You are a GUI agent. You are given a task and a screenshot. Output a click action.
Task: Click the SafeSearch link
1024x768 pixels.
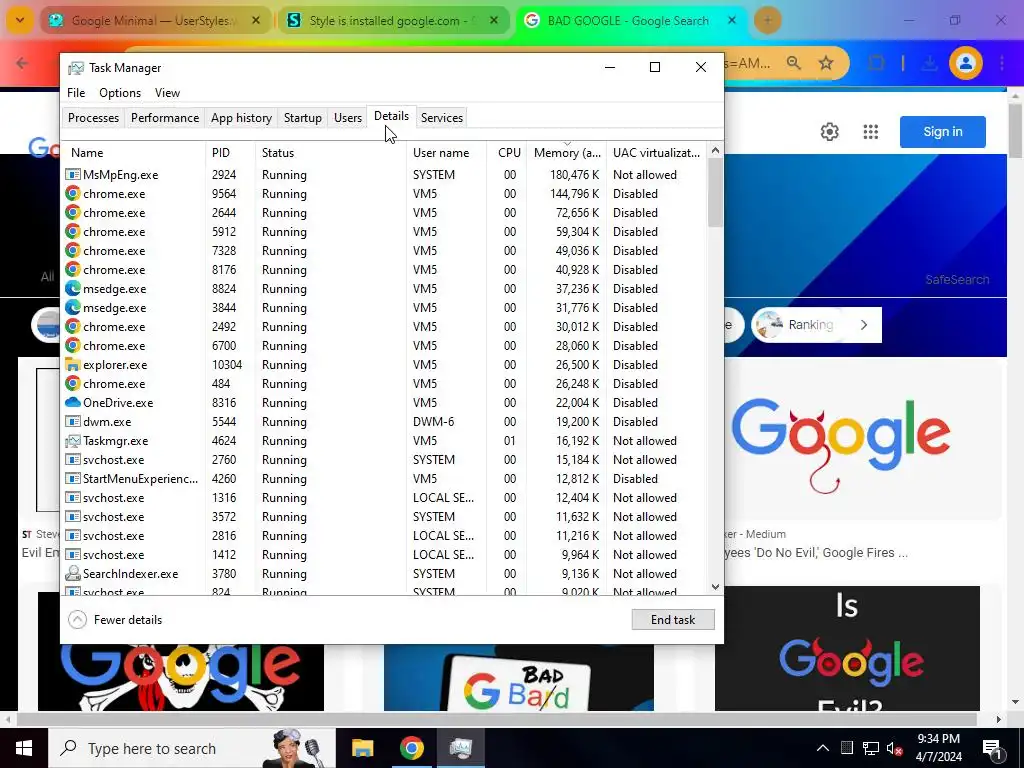(x=957, y=280)
